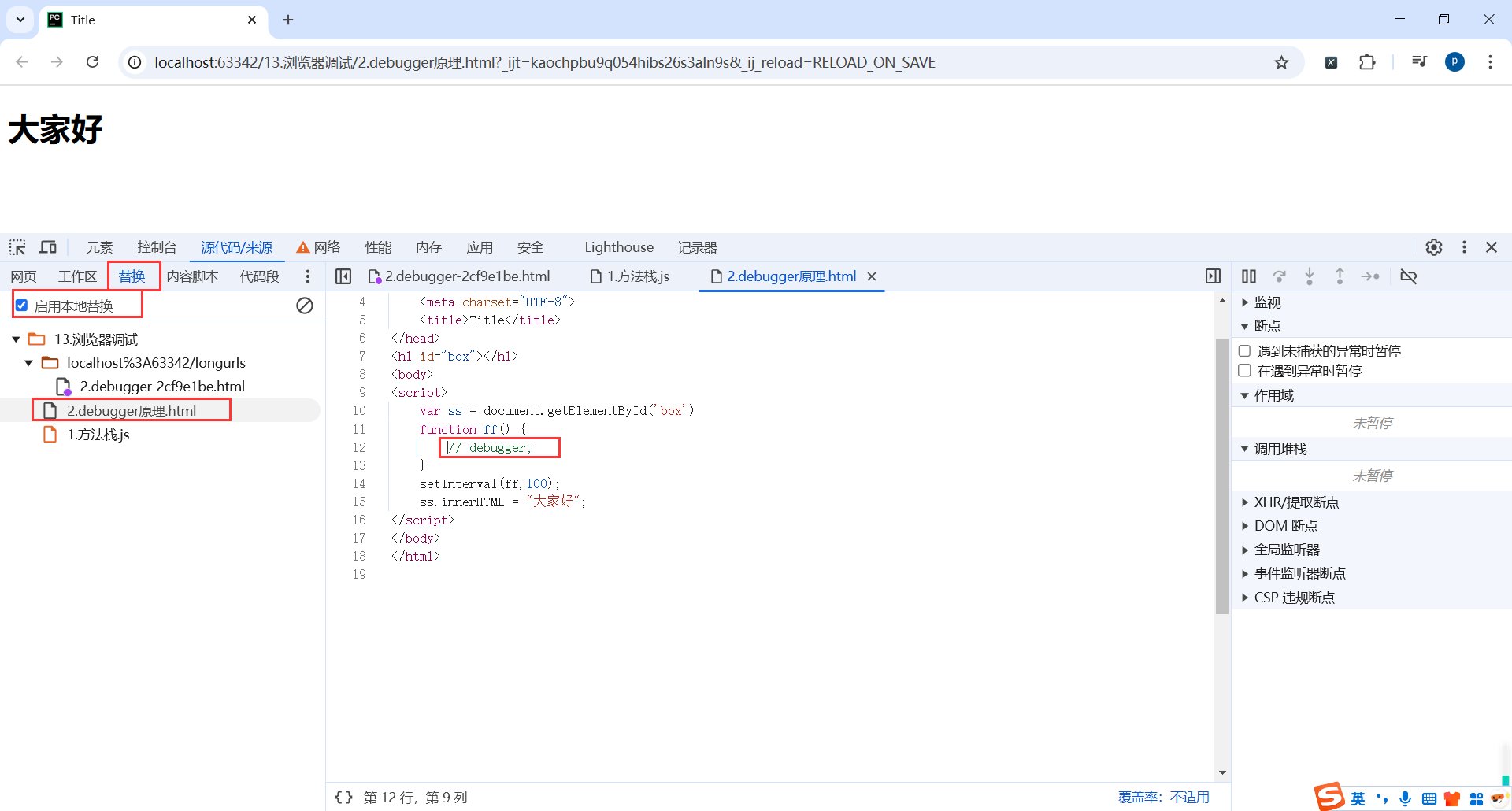This screenshot has height=811, width=1512.
Task: Expand the 监视 section
Action: 1245,302
